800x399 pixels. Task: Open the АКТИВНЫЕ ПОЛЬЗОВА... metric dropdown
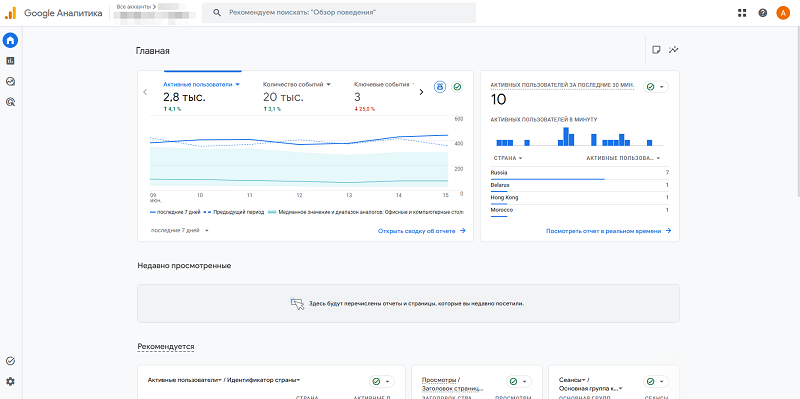coord(623,158)
